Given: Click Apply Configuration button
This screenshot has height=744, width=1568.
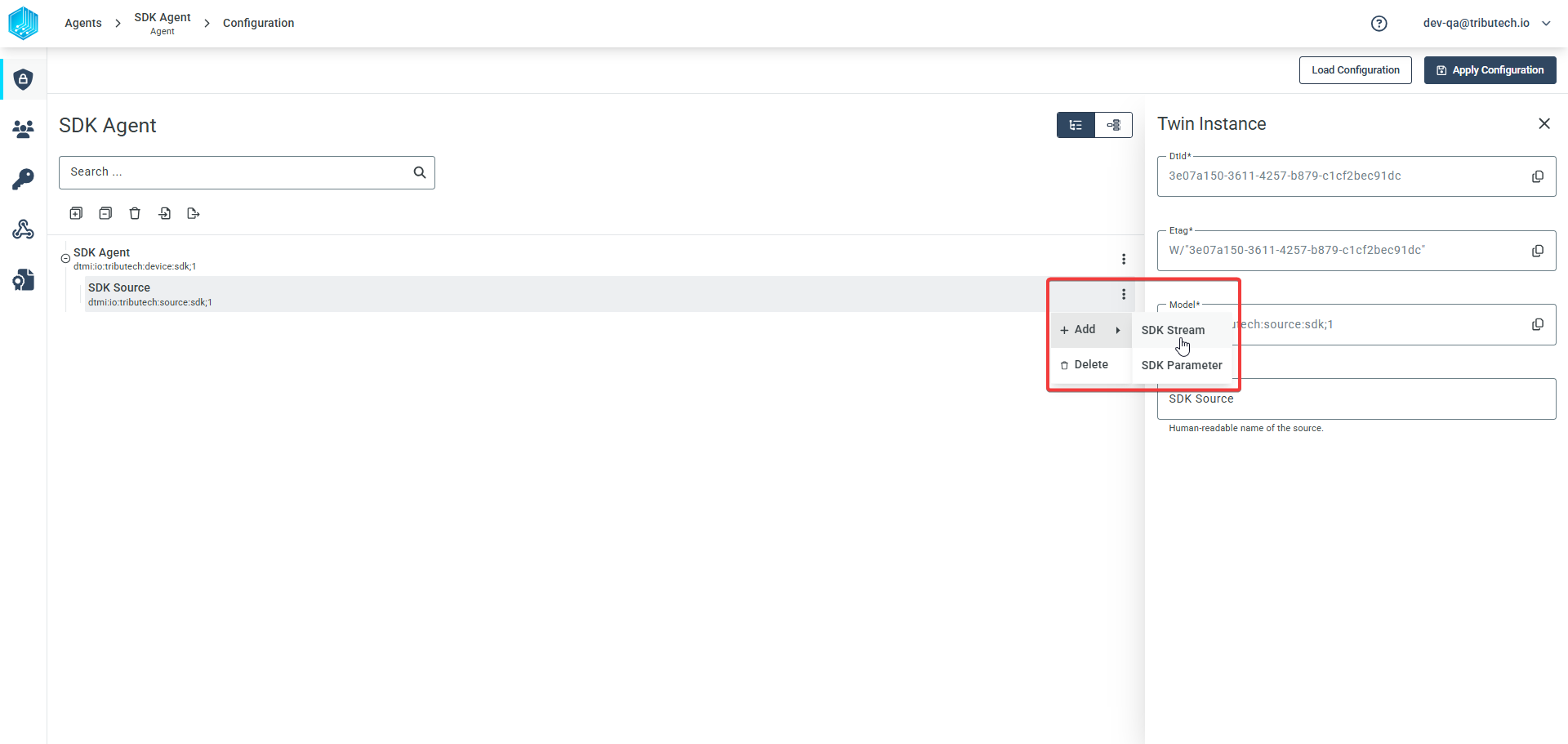Looking at the screenshot, I should [x=1490, y=70].
